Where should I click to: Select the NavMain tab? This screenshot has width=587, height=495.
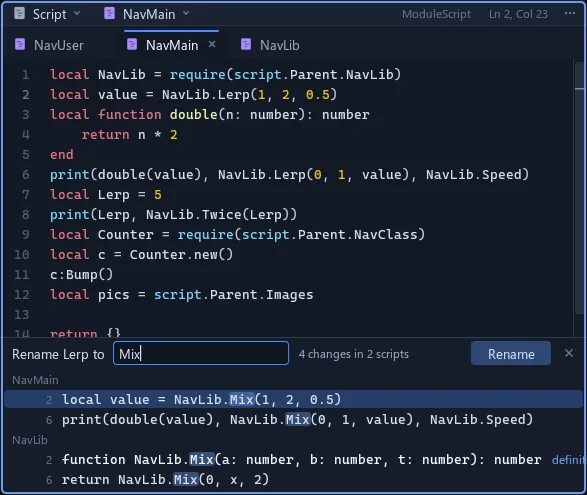click(x=171, y=45)
